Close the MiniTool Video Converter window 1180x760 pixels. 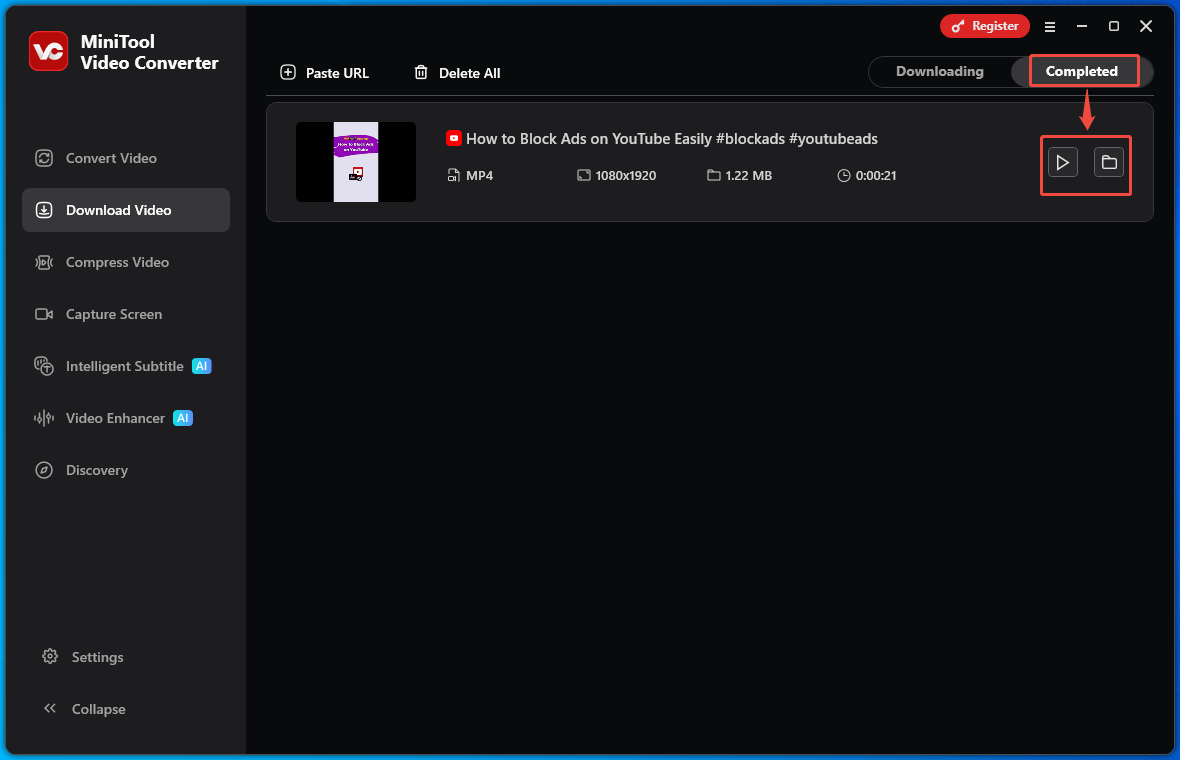[x=1146, y=26]
